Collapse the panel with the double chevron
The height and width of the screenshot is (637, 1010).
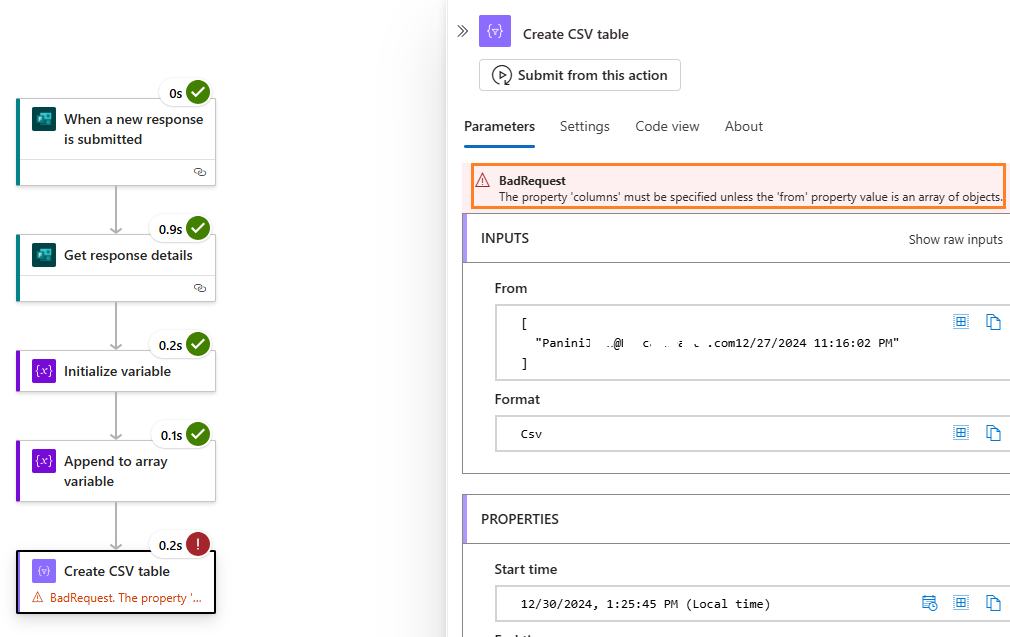[x=462, y=31]
